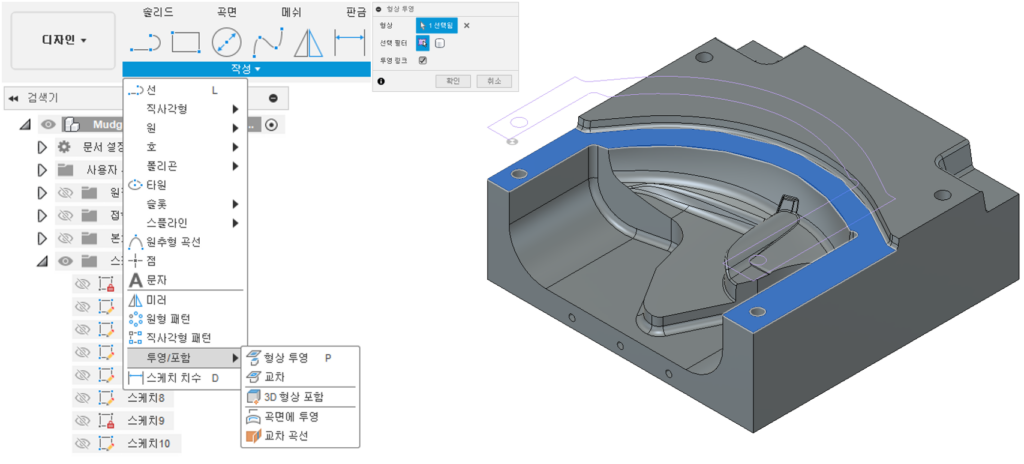The height and width of the screenshot is (464, 1024).
Task: Choose 타원 (Ellipse) from the menu
Action: point(185,185)
